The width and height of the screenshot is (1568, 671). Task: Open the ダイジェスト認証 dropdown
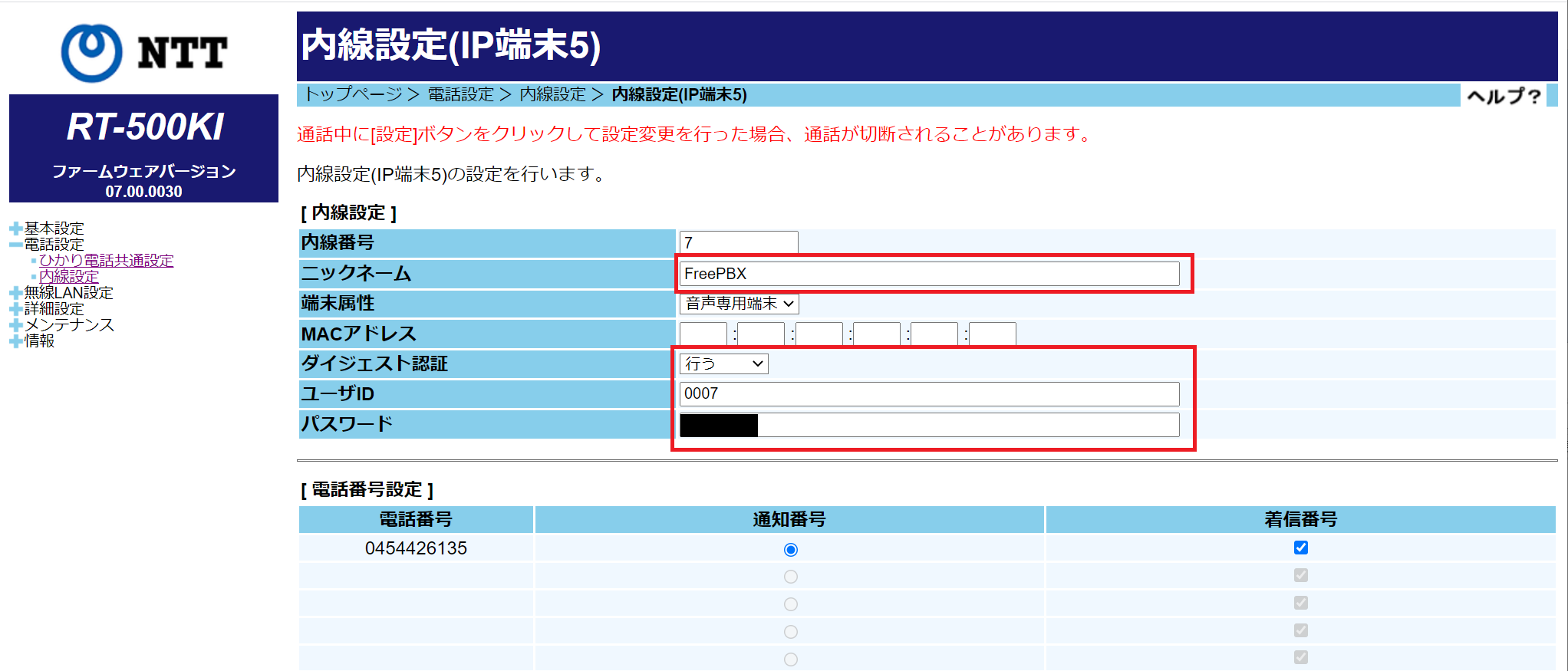(x=723, y=363)
